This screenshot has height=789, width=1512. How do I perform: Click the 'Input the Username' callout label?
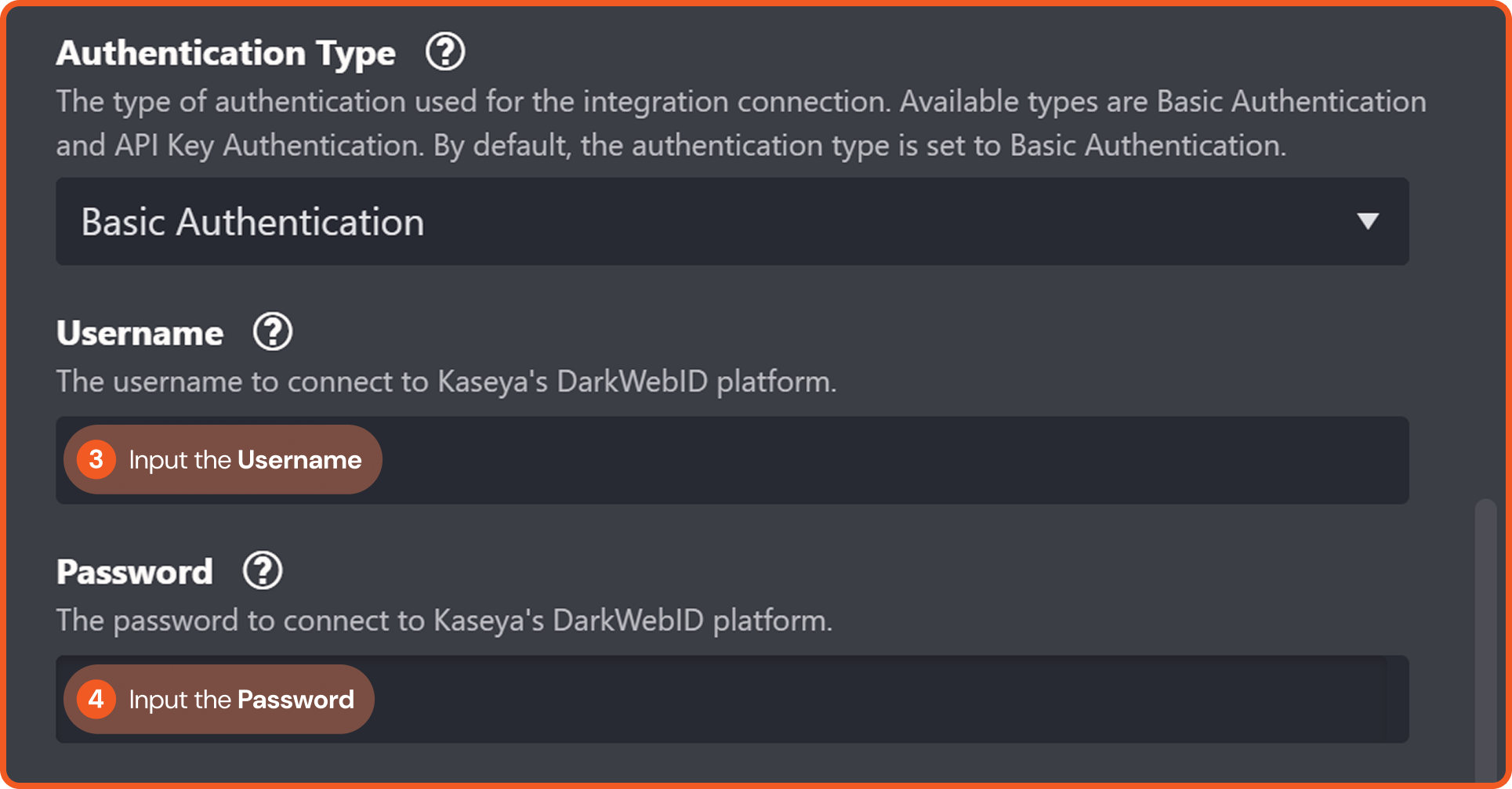245,460
